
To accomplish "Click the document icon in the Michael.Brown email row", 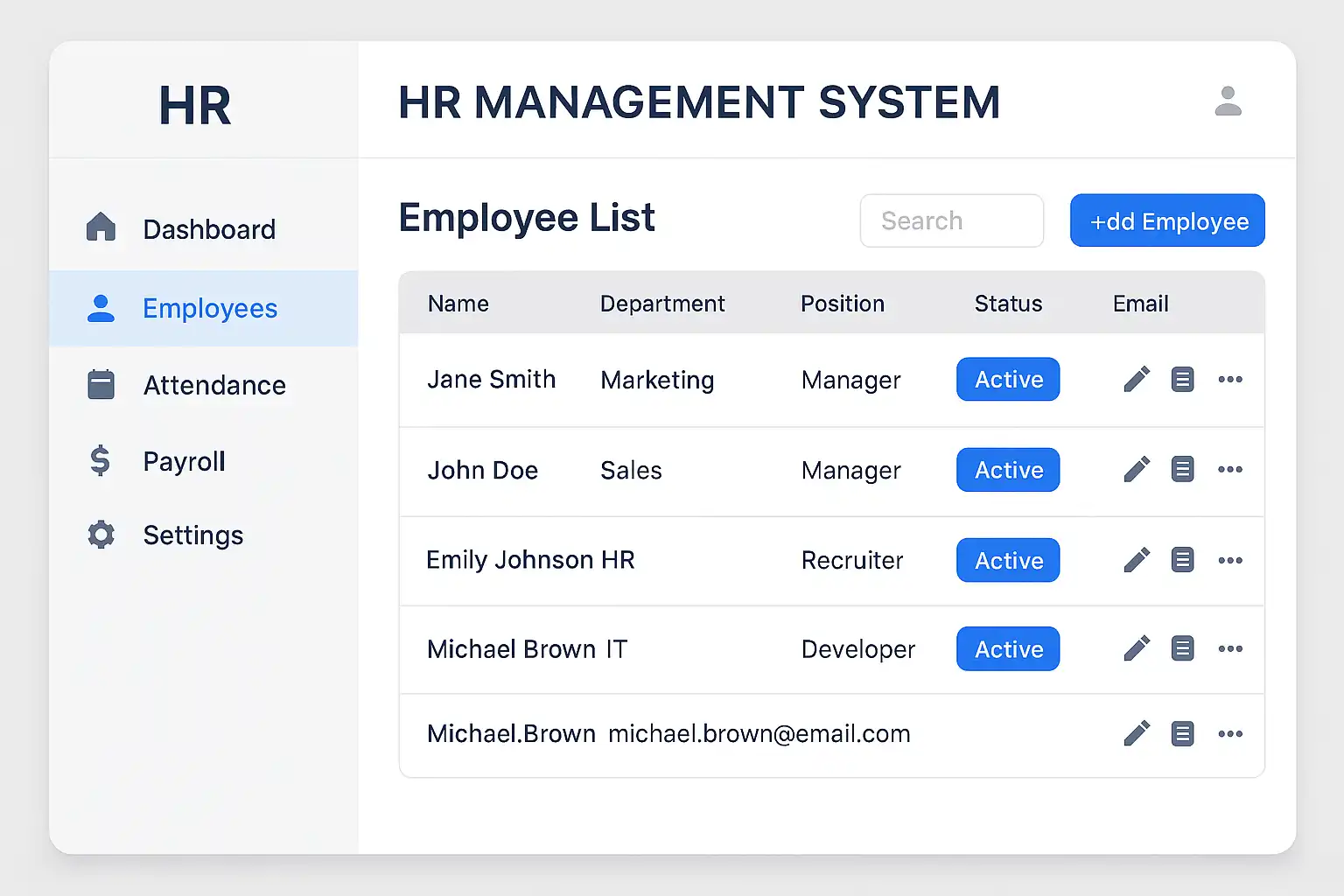I will click(1182, 733).
